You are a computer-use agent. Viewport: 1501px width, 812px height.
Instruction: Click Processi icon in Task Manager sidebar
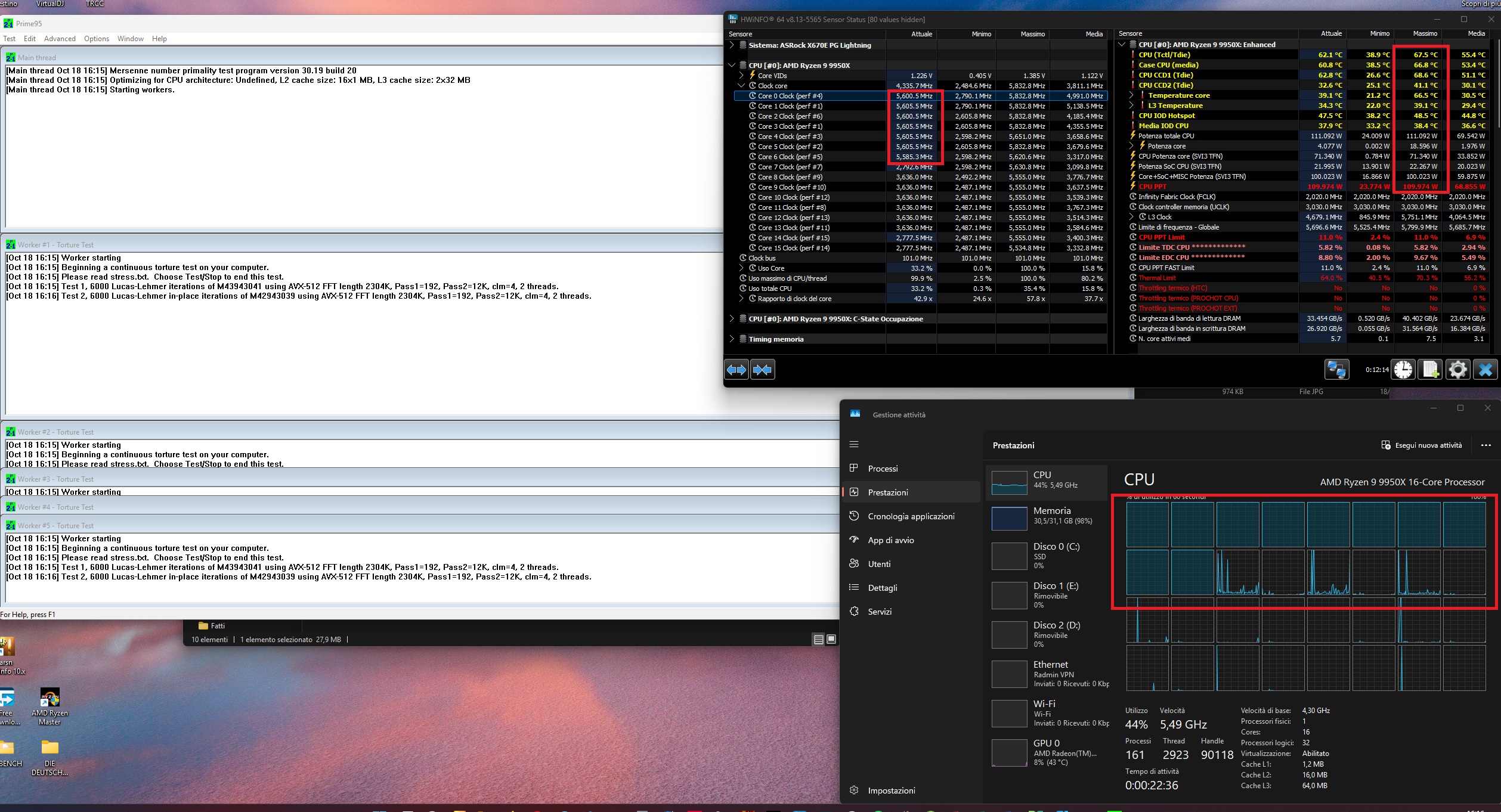click(x=854, y=469)
